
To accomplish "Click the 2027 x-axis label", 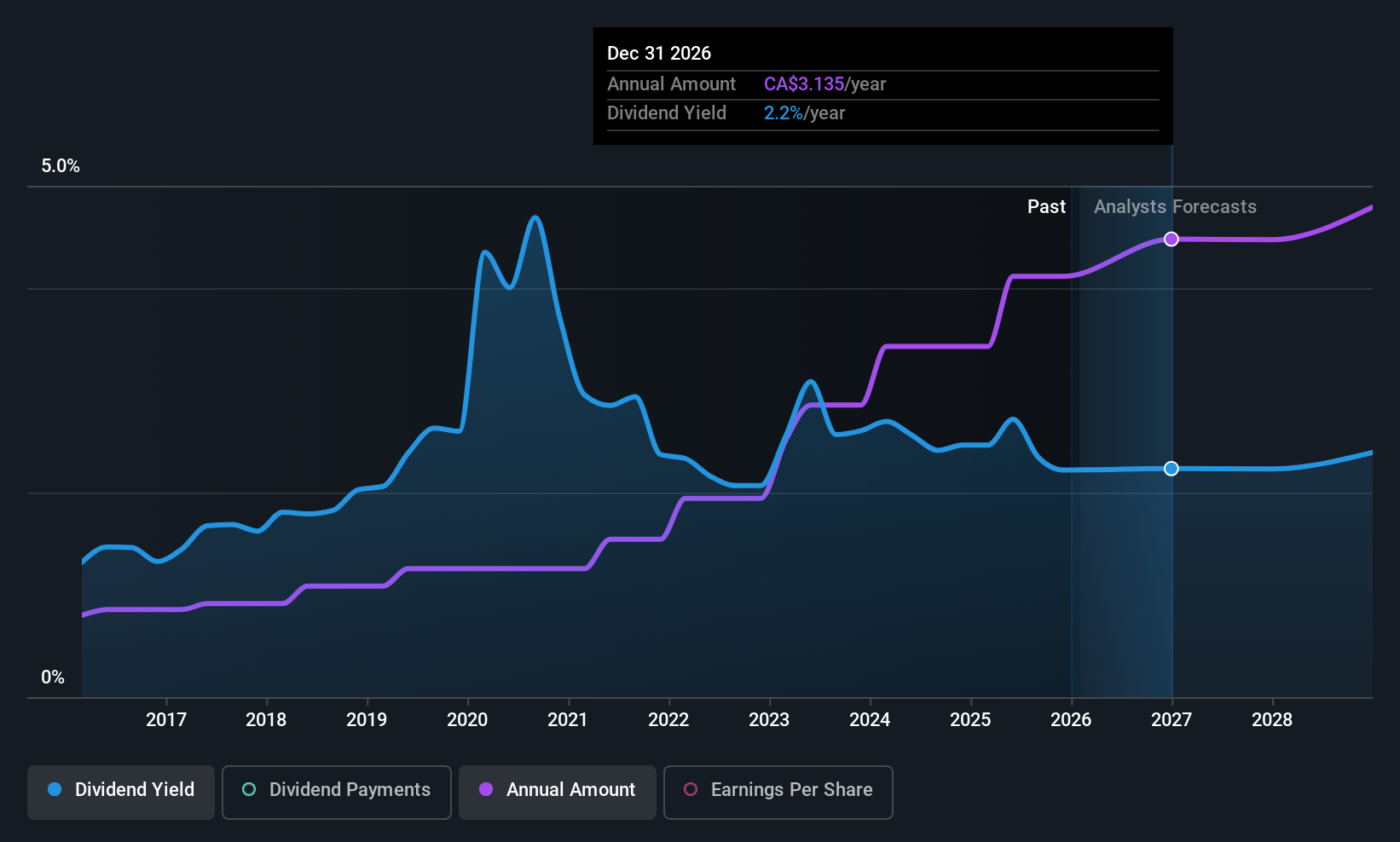I will (1171, 719).
